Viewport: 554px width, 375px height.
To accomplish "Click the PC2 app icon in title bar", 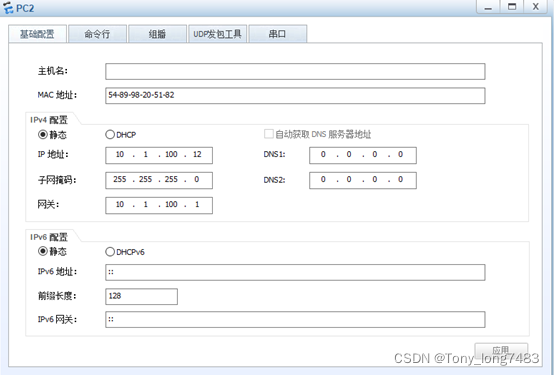I will click(x=8, y=7).
